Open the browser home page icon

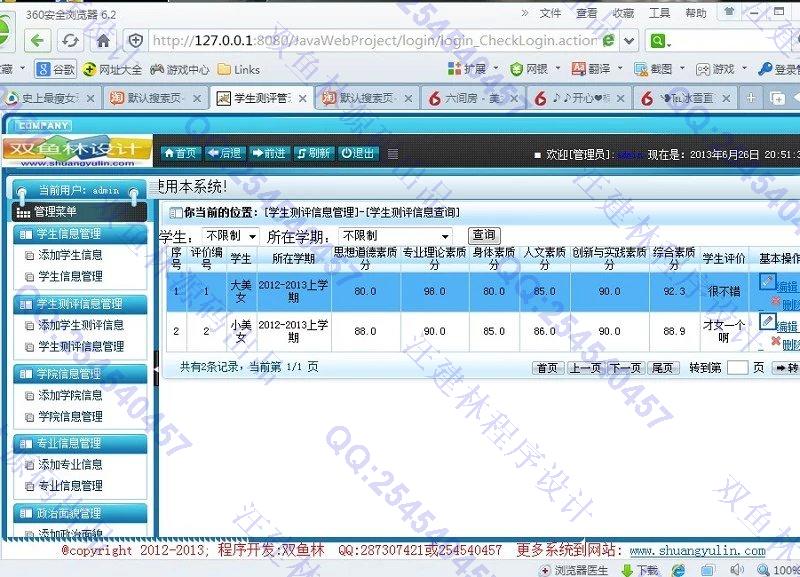103,40
